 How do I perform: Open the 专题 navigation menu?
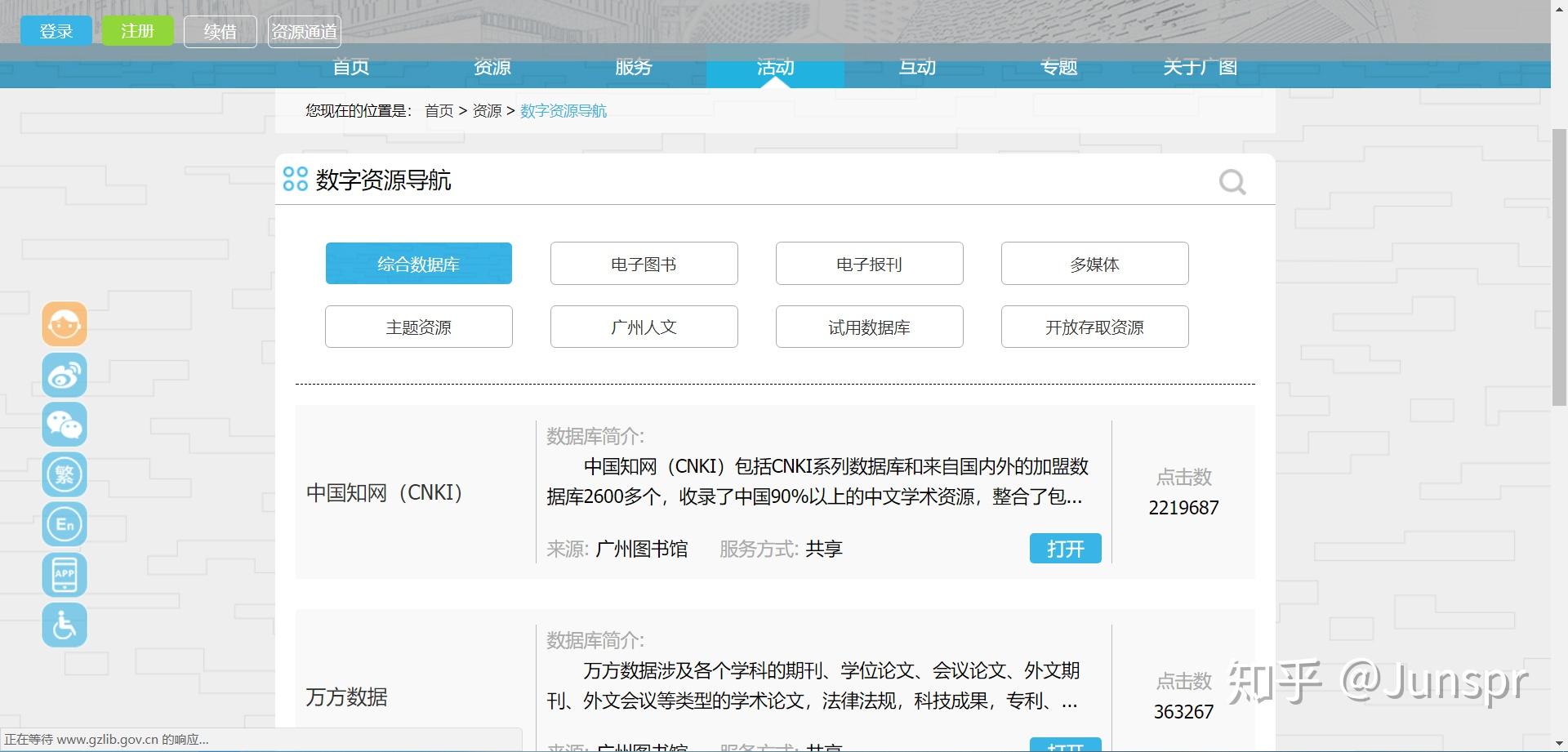coord(1059,67)
